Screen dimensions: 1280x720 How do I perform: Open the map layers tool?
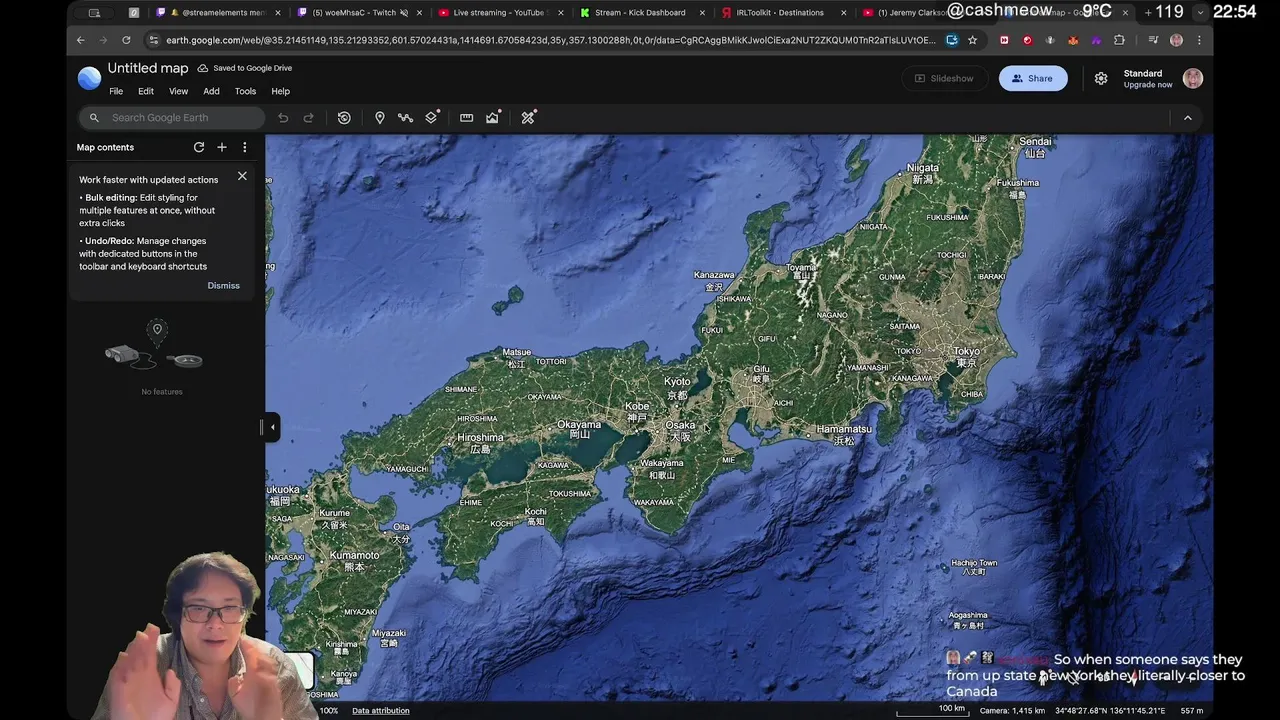[432, 117]
